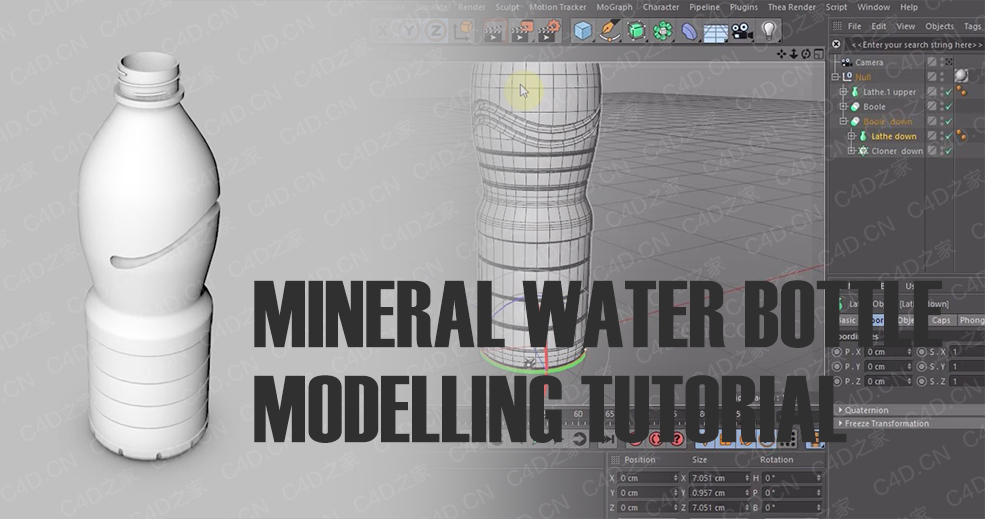Open Object Manager File menu
Image resolution: width=985 pixels, height=519 pixels.
(x=854, y=26)
